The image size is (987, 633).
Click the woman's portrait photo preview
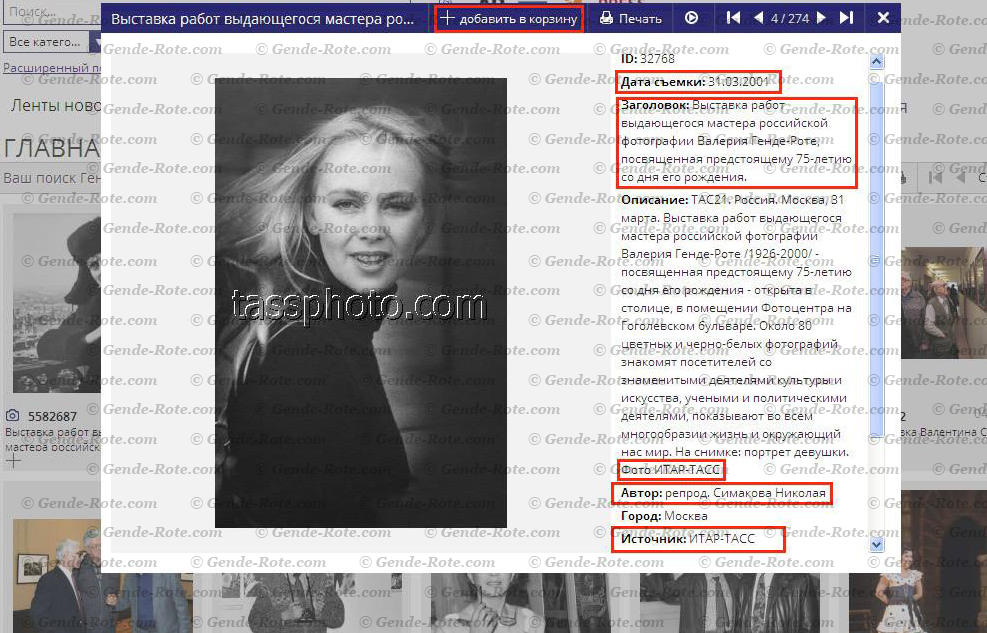[360, 300]
